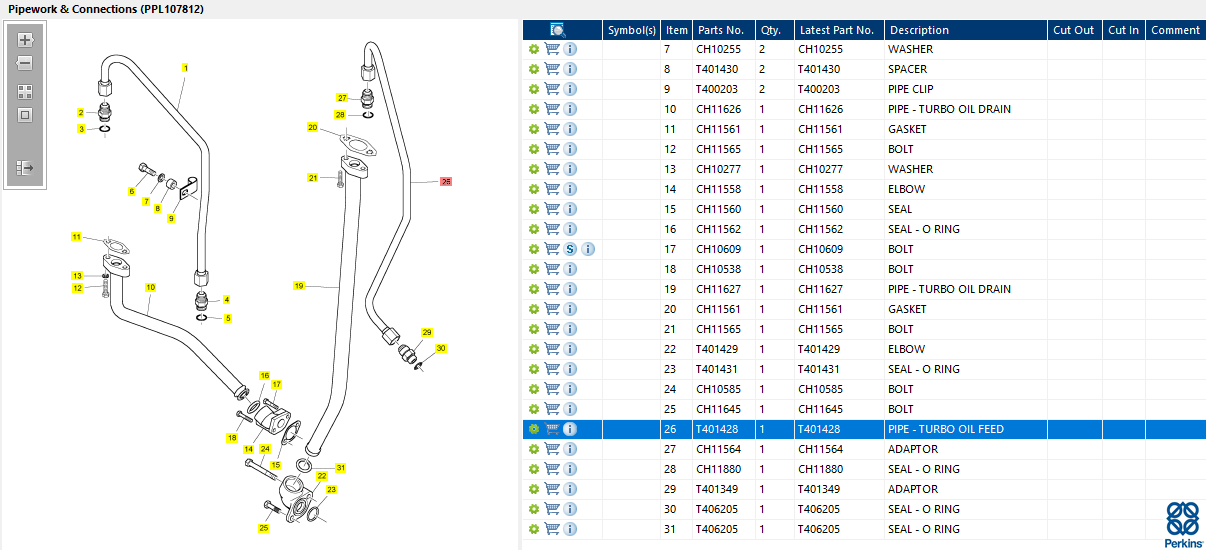Click the Description column header
Screen dimensions: 1206x550
point(966,30)
